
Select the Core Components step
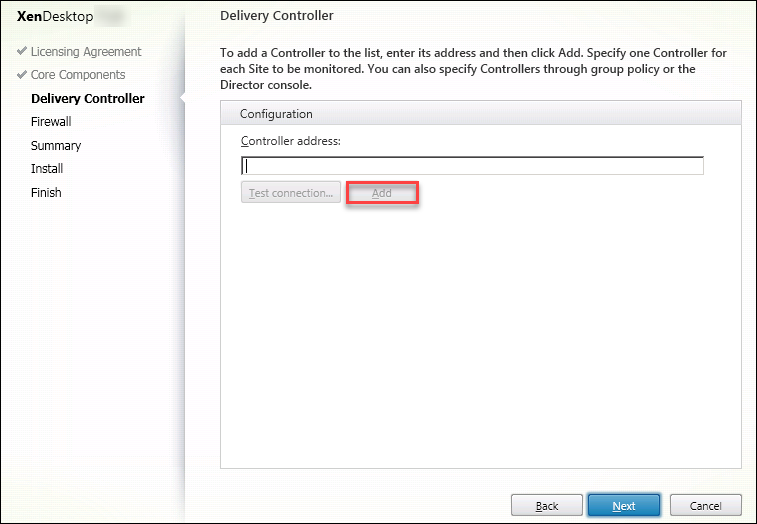pos(78,75)
